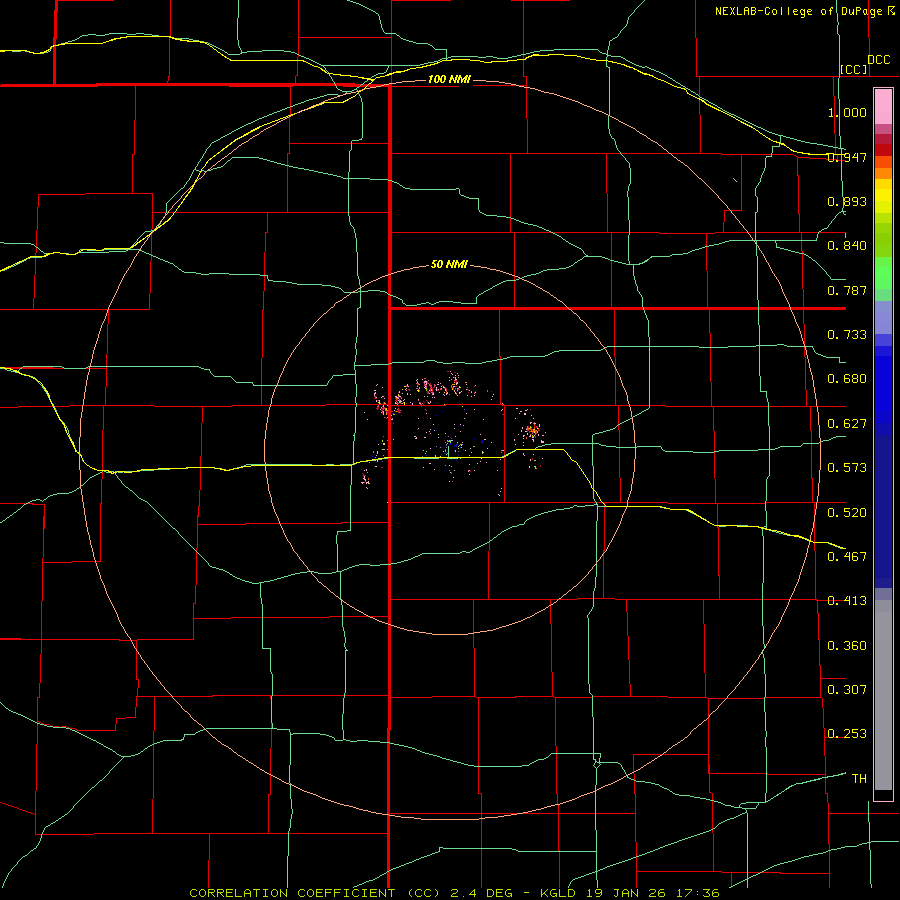Click the 0.520 scale label
900x900 pixels.
click(847, 513)
